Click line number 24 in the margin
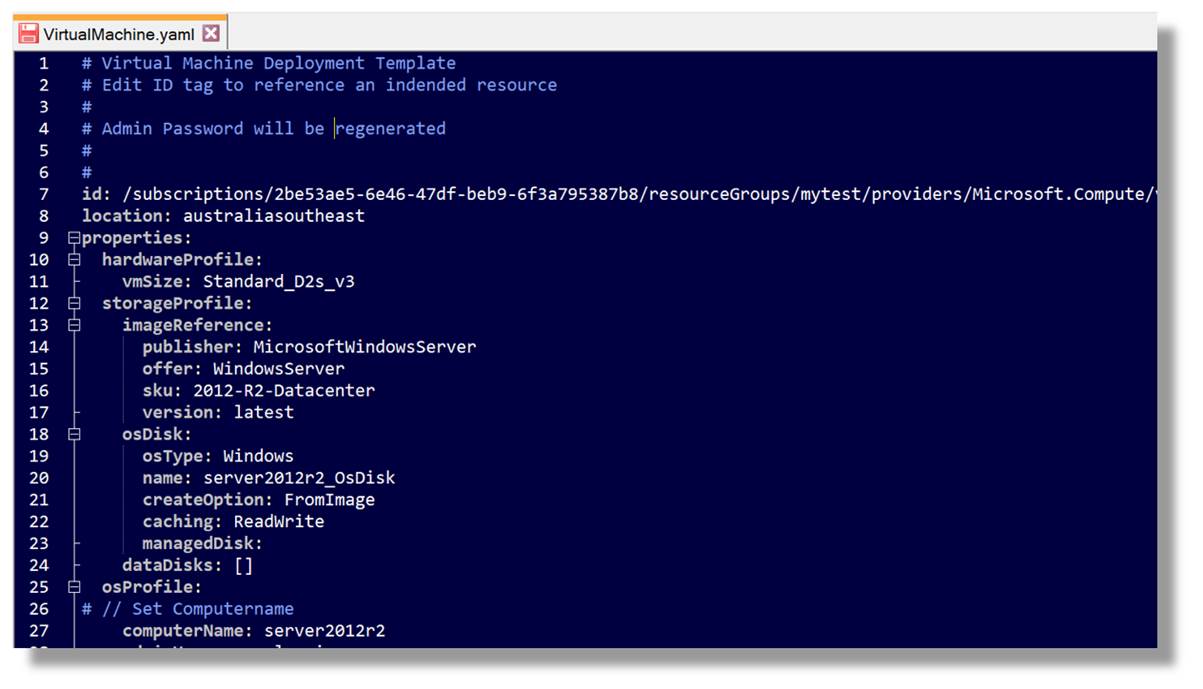This screenshot has height=689, width=1203. point(39,565)
